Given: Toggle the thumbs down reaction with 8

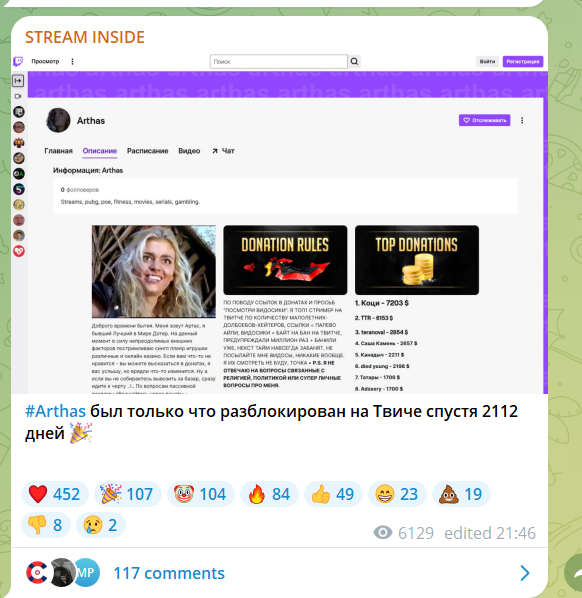Looking at the screenshot, I should [x=46, y=525].
